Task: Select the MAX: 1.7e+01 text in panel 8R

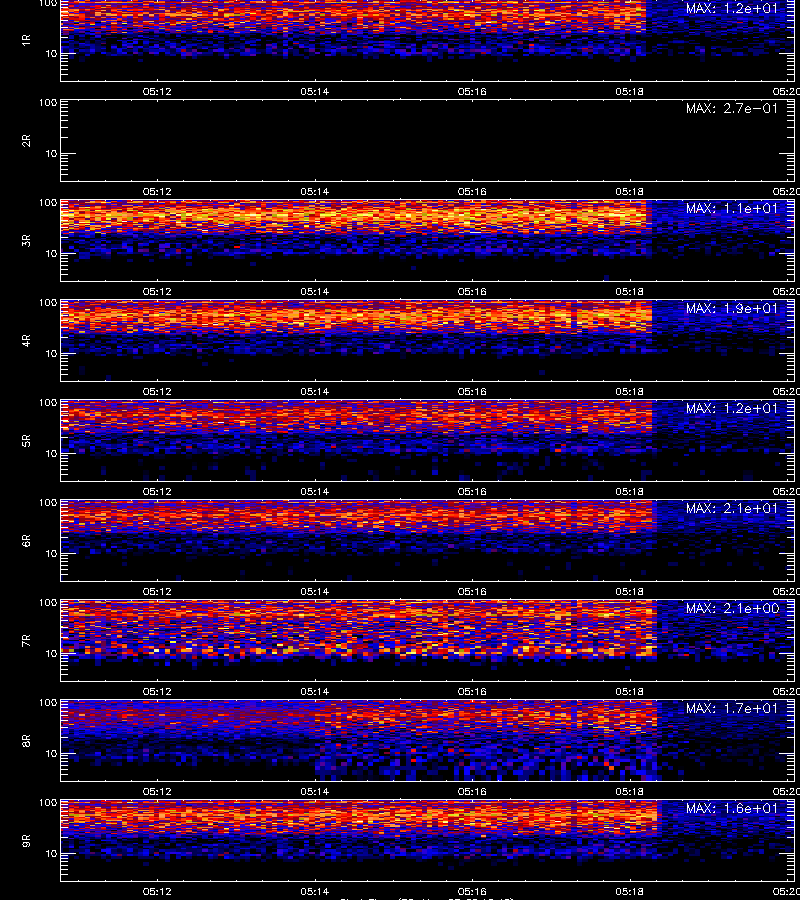Action: (732, 708)
